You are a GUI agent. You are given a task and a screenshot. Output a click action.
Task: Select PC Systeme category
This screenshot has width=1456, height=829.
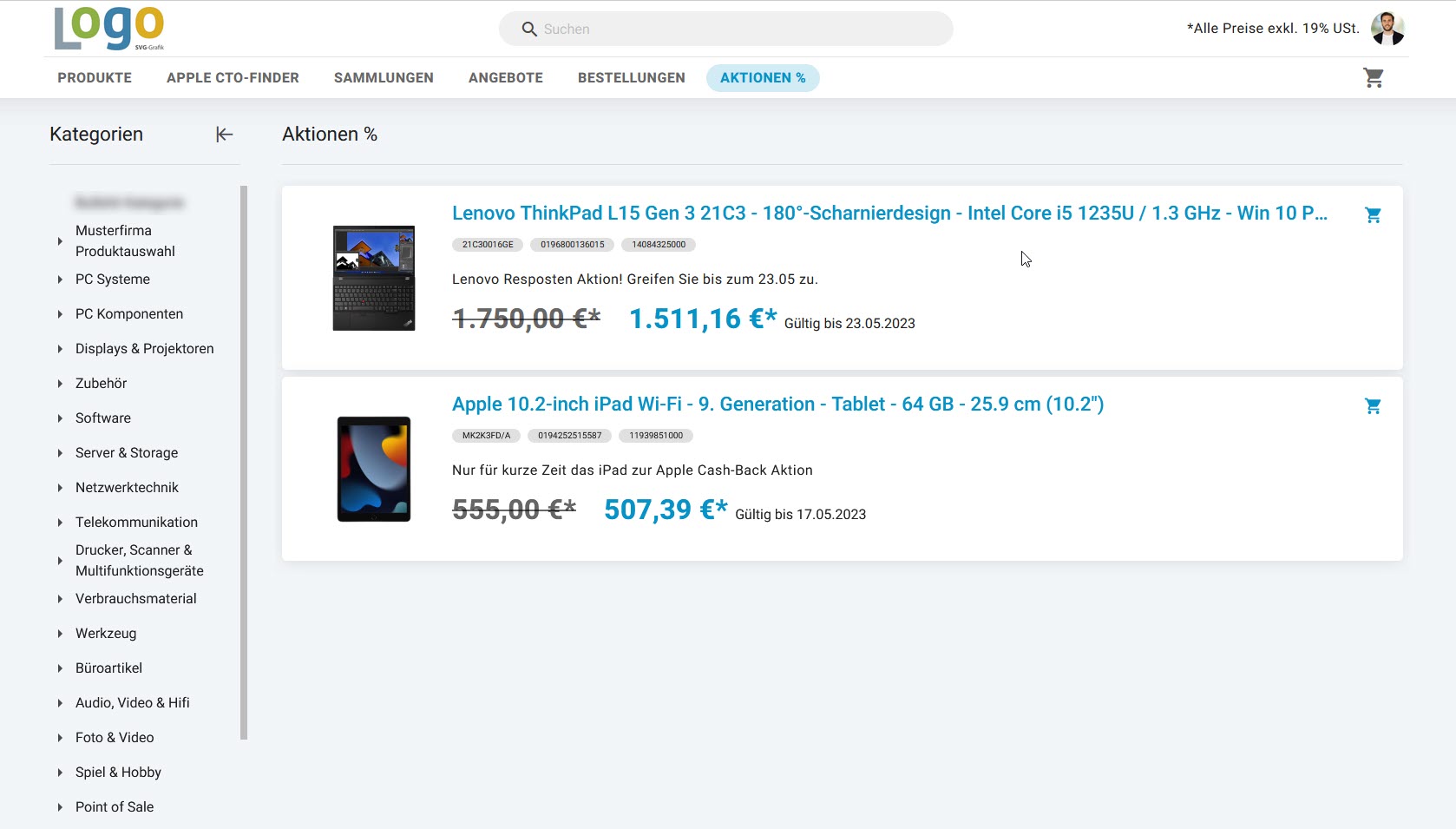point(113,280)
